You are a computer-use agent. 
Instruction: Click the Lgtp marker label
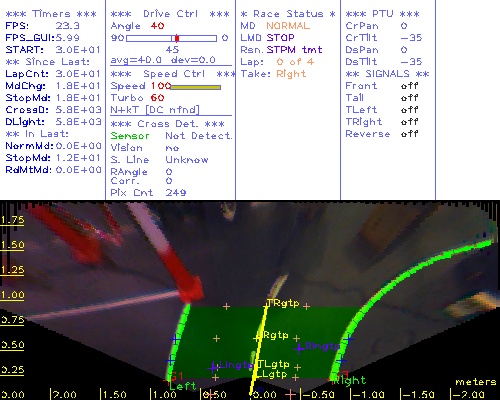[272, 374]
